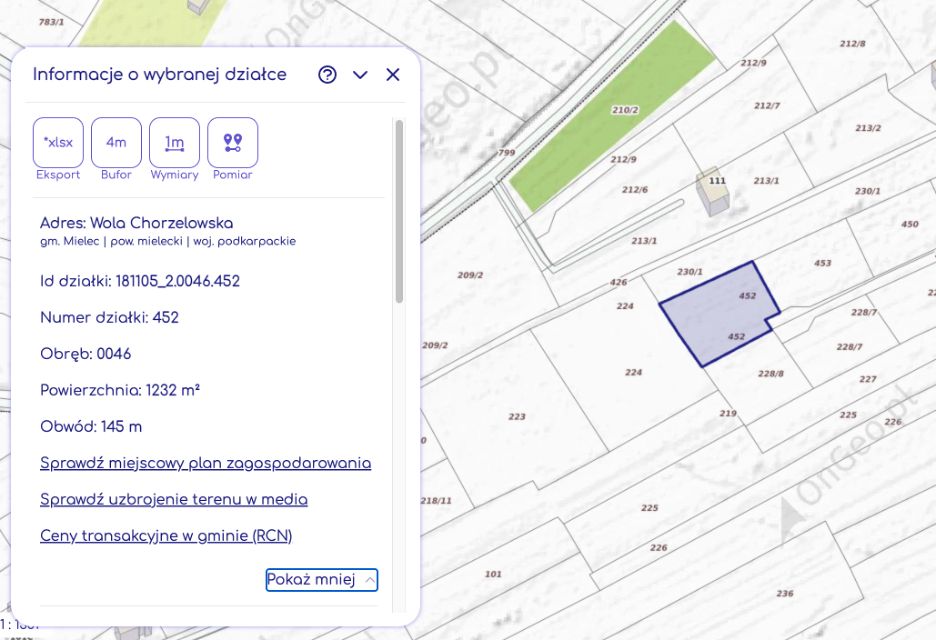The image size is (936, 640).
Task: Click map parcel label 426
Action: pyautogui.click(x=618, y=282)
